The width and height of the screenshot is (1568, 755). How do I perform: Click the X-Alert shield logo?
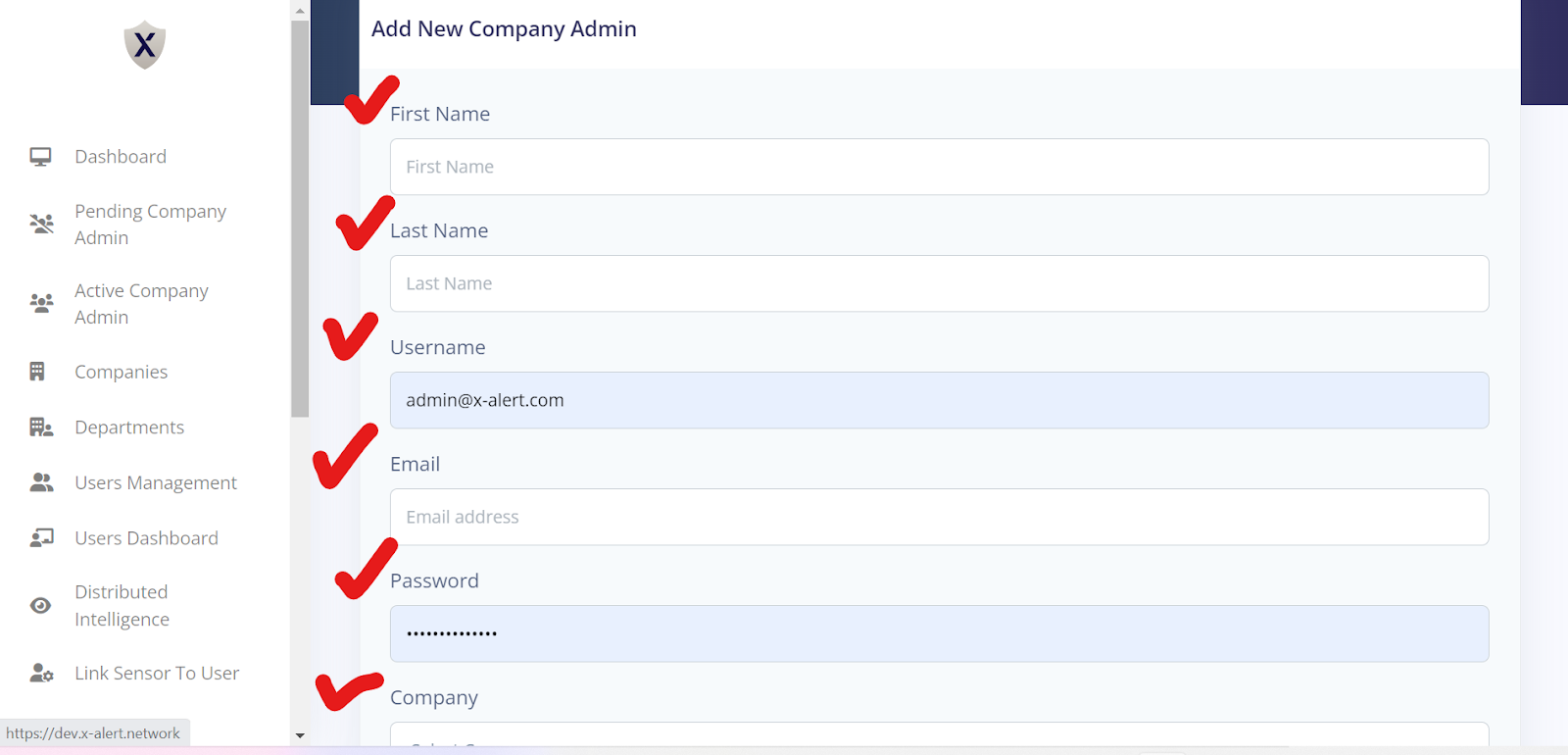tap(145, 45)
